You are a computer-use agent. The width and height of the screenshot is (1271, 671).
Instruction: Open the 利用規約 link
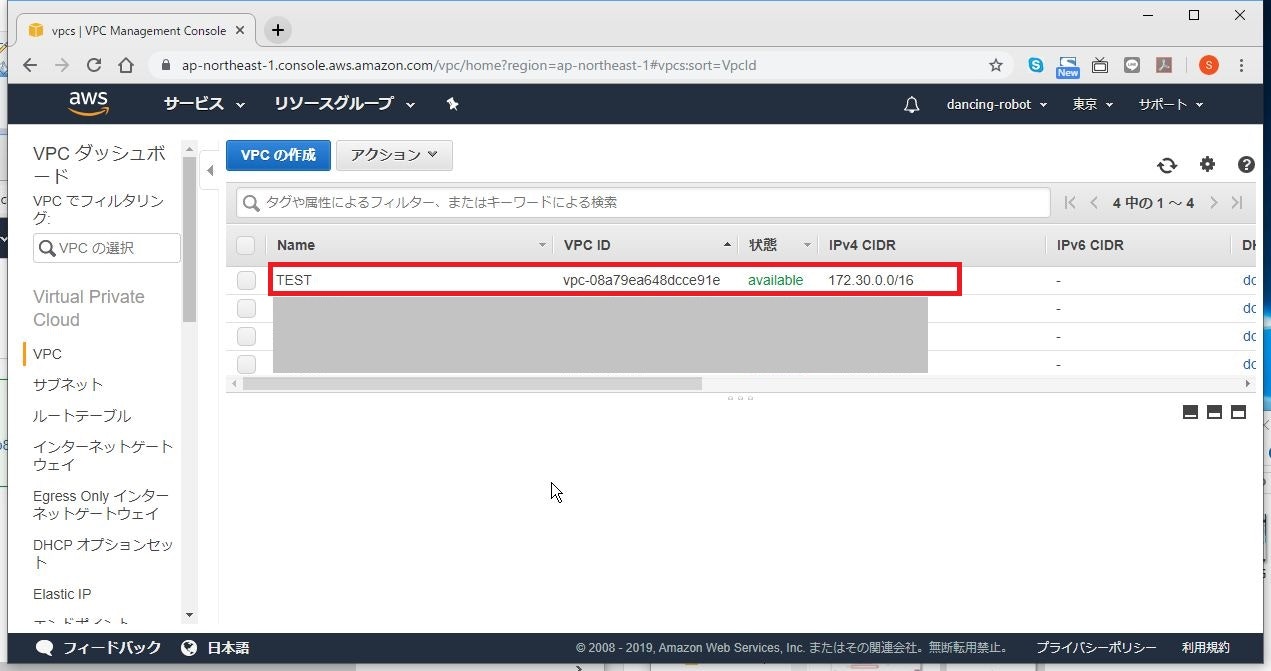[x=1206, y=648]
